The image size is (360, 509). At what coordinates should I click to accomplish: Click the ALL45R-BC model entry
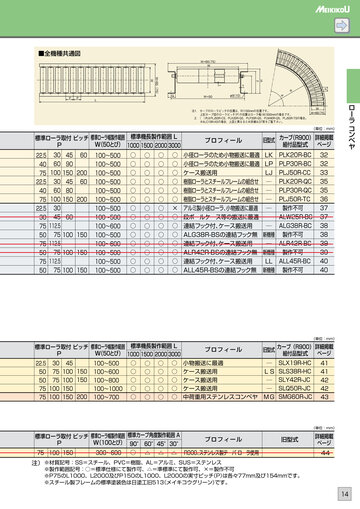(x=295, y=261)
